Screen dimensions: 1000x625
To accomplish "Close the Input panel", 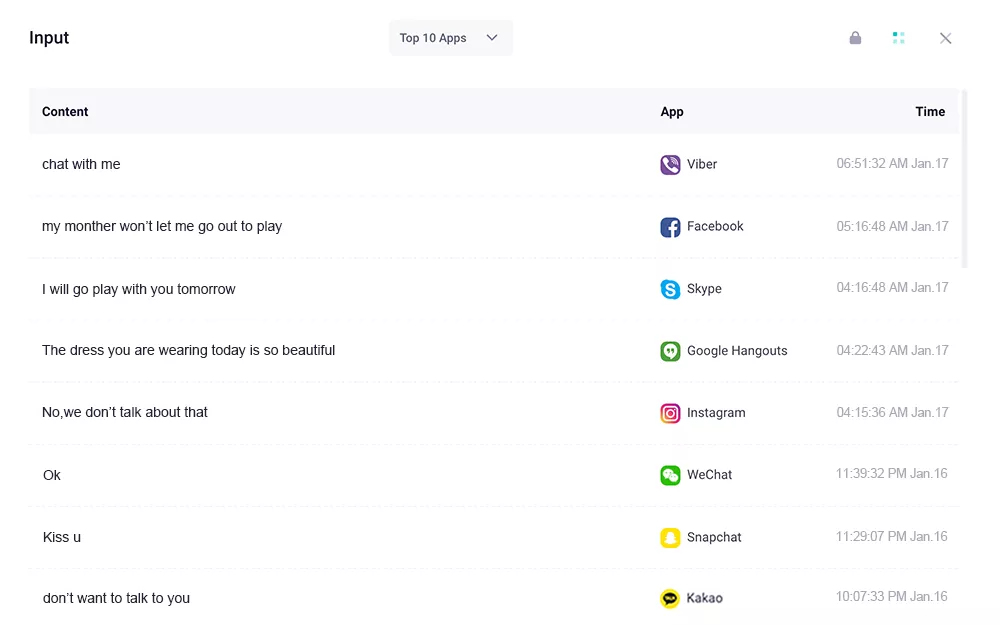I will [x=945, y=38].
